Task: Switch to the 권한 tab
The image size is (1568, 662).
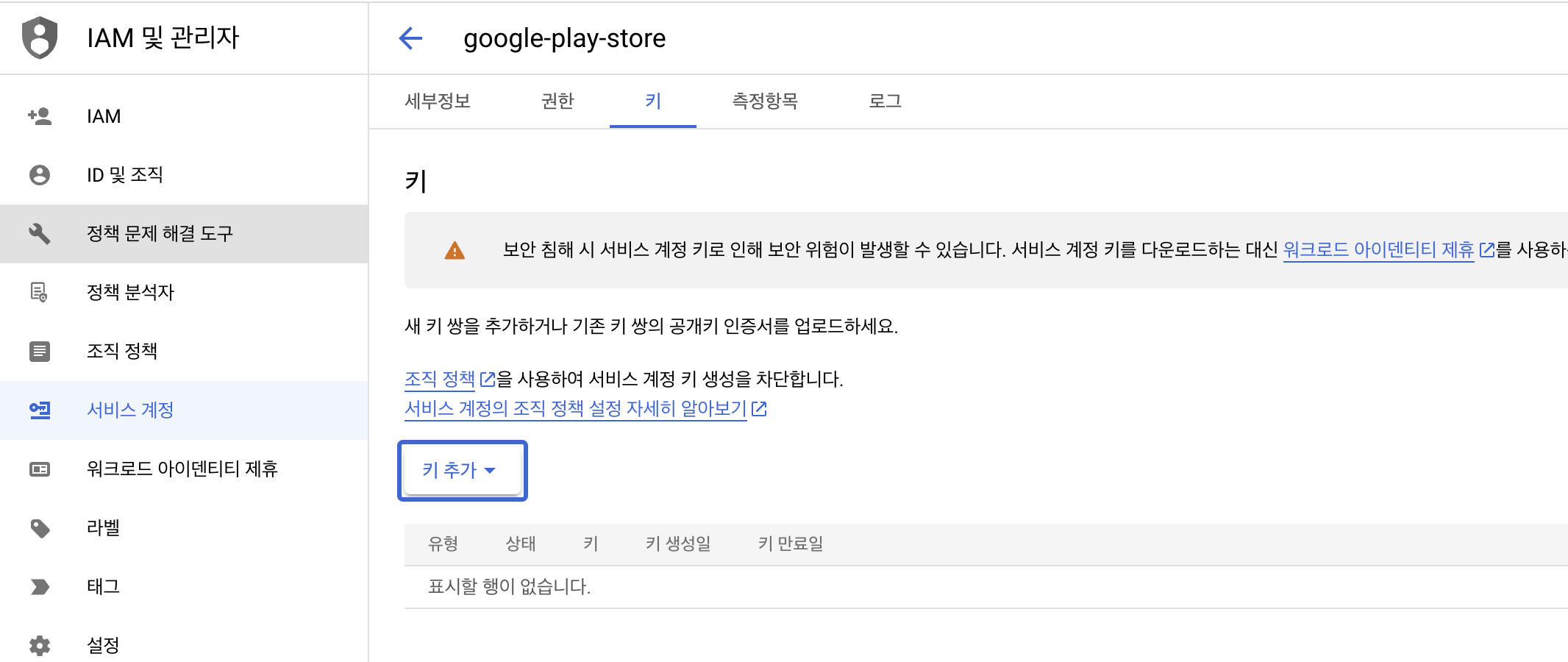Action: coord(557,101)
